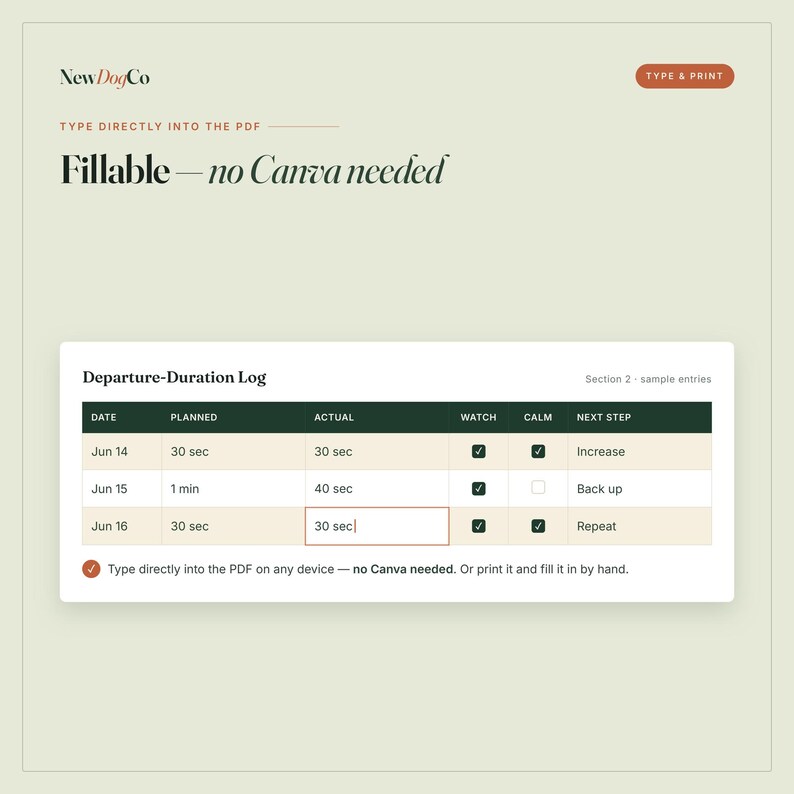Click the 'Fillable — no Canva needed' heading
Screen dimensions: 794x794
click(x=255, y=170)
